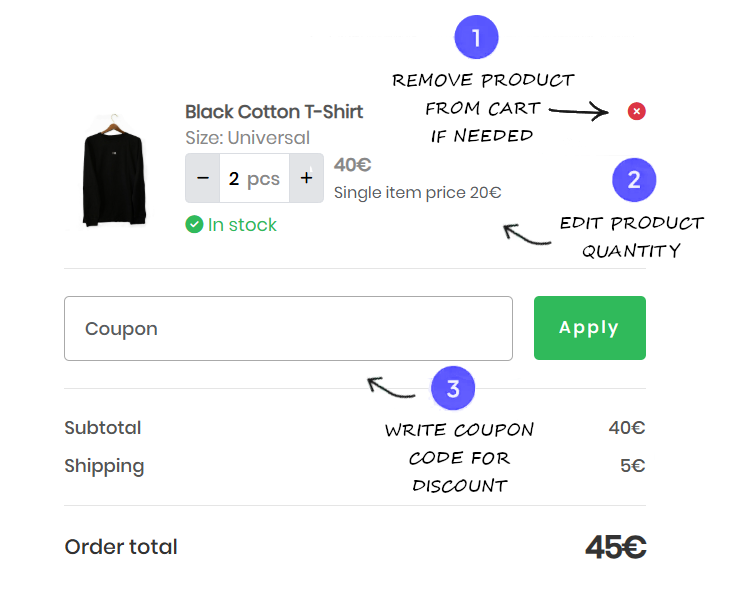The height and width of the screenshot is (607, 736).
Task: Focus the Coupon input field
Action: tap(288, 328)
